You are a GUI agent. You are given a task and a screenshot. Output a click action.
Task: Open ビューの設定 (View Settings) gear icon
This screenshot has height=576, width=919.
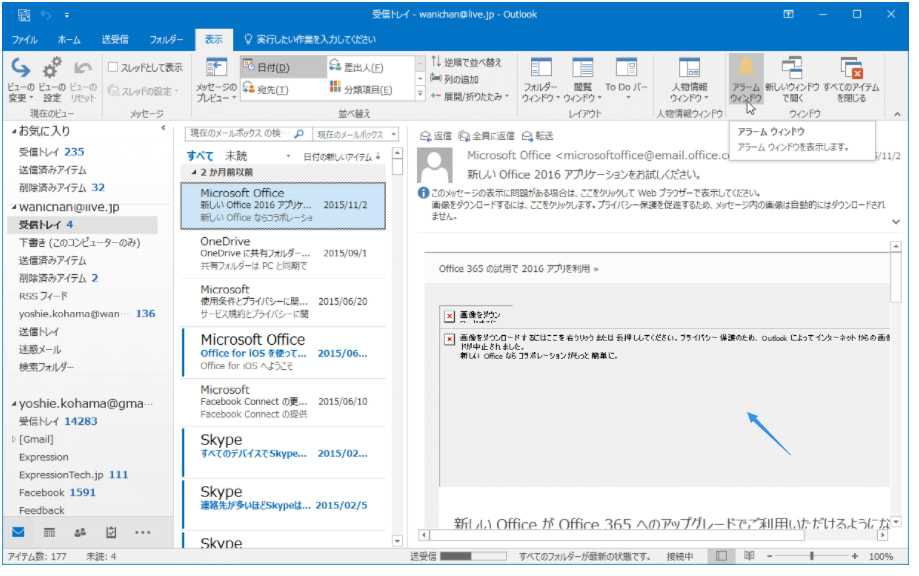[52, 69]
